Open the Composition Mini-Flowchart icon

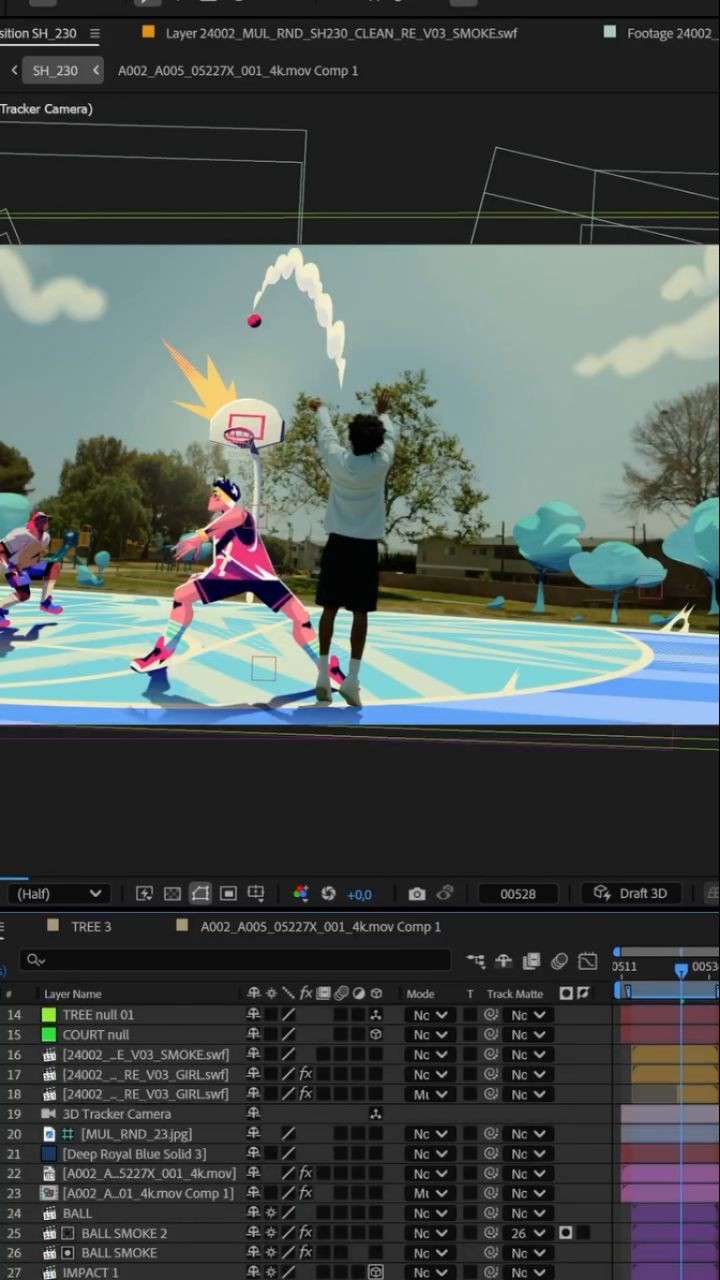click(x=476, y=961)
